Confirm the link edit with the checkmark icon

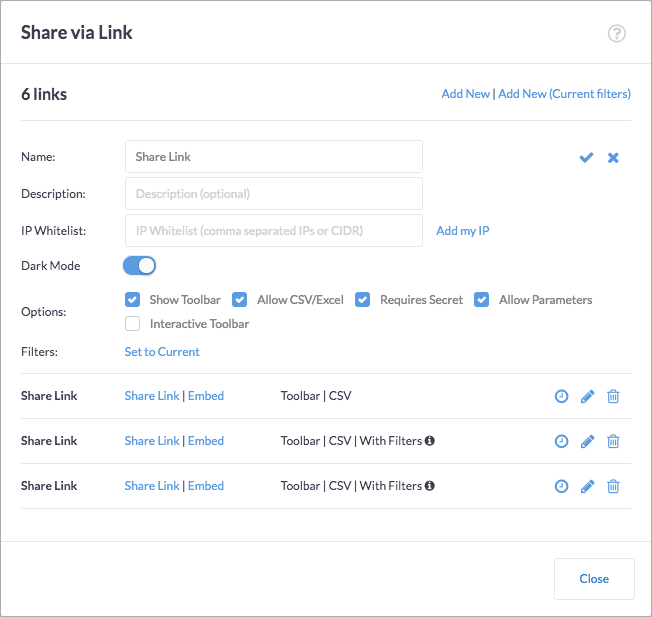coord(586,158)
